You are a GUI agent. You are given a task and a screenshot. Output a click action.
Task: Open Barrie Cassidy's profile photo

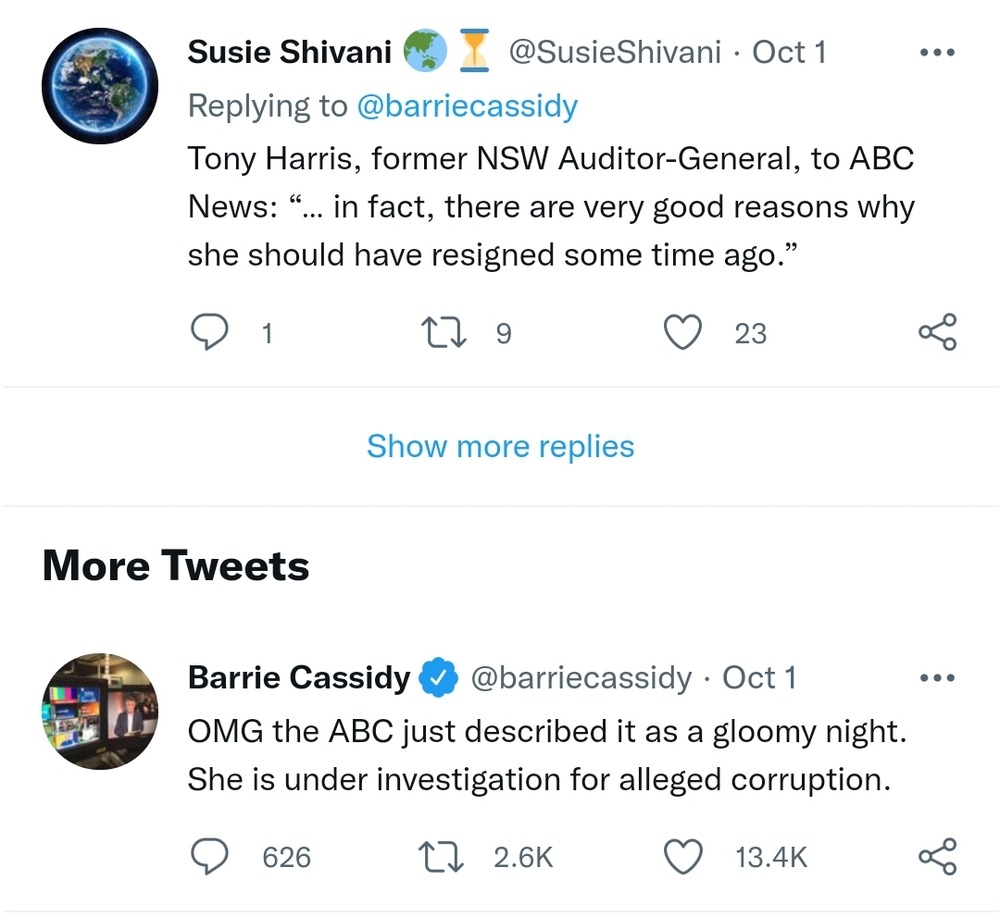[x=100, y=711]
